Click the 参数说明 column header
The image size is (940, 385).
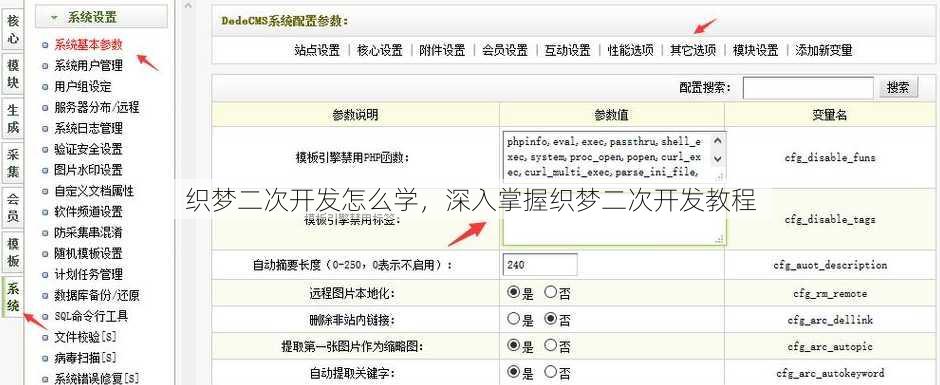tap(355, 115)
